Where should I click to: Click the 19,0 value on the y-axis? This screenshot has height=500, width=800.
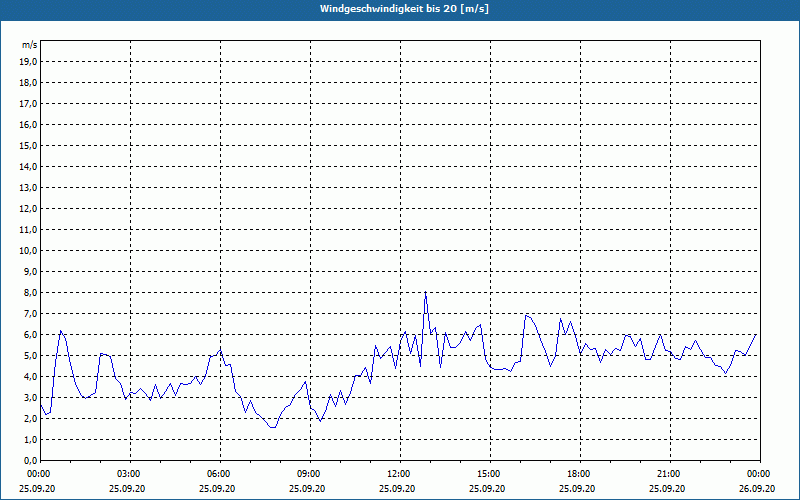click(28, 61)
